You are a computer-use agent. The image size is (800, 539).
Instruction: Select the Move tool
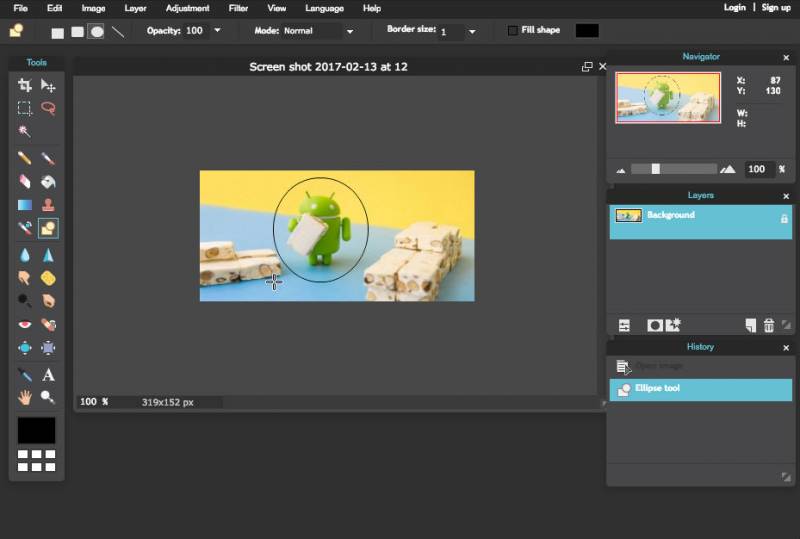point(48,85)
